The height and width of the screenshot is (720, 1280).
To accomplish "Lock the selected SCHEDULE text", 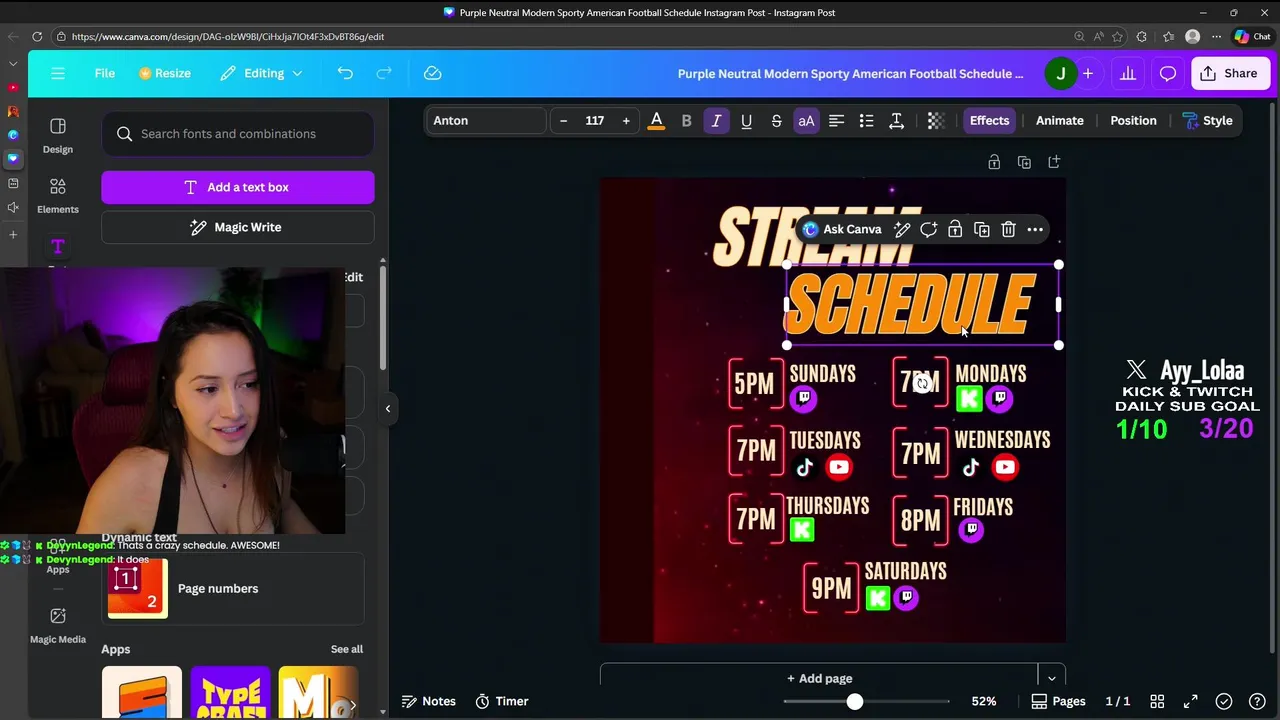I will pyautogui.click(x=955, y=229).
